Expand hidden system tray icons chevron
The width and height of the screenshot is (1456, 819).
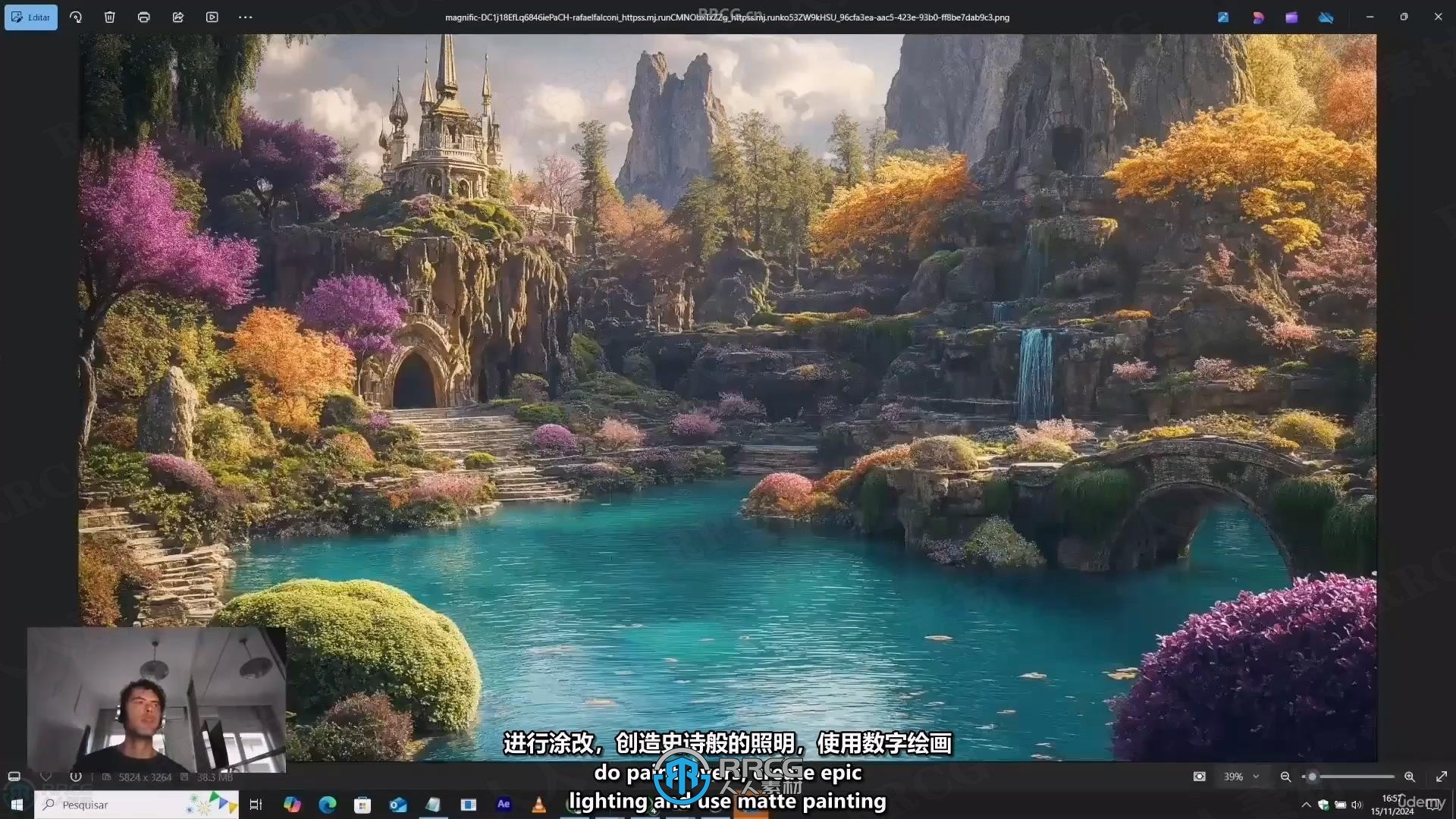point(1306,805)
